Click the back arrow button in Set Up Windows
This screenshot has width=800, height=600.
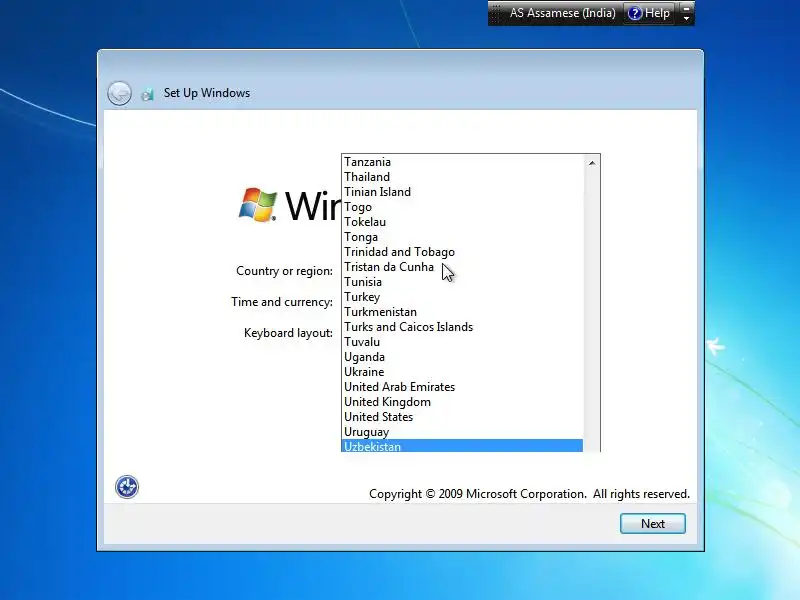coord(119,93)
